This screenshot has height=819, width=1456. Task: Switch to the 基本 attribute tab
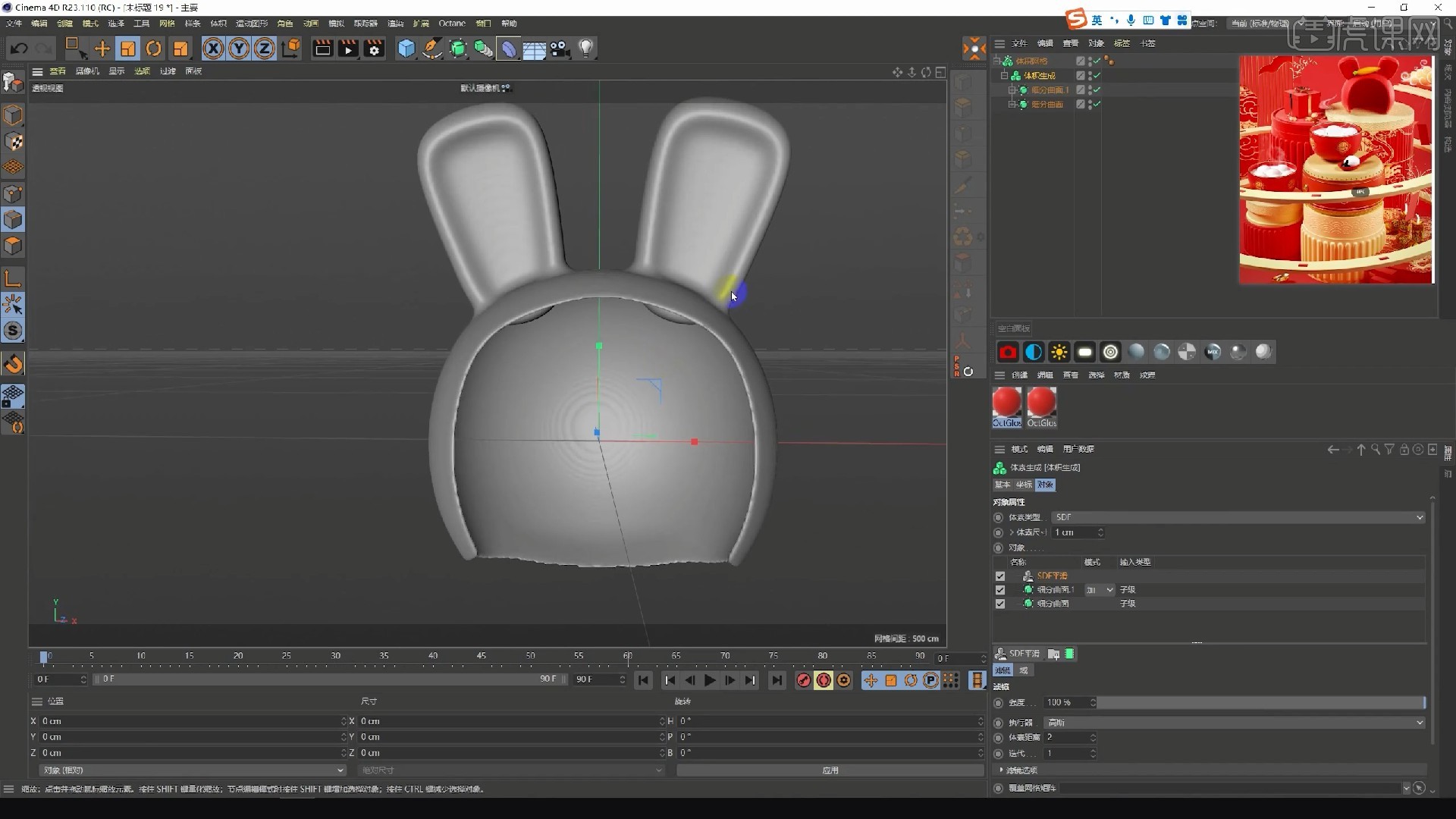1003,485
